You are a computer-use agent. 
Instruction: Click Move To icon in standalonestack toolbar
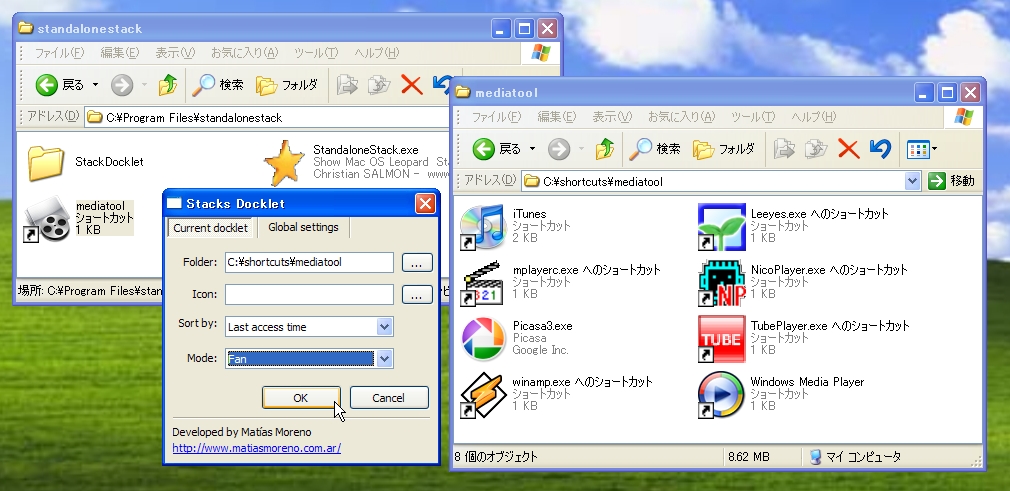click(x=347, y=84)
